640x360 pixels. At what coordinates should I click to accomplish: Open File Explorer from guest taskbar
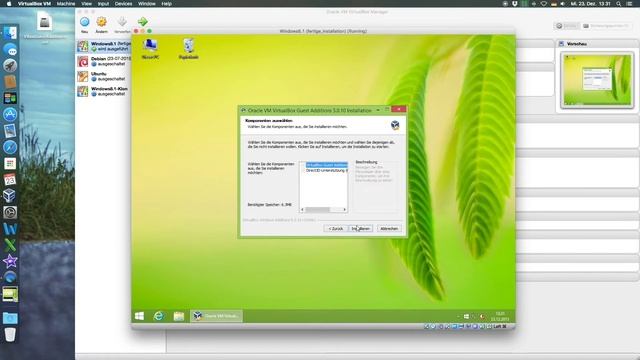178,316
